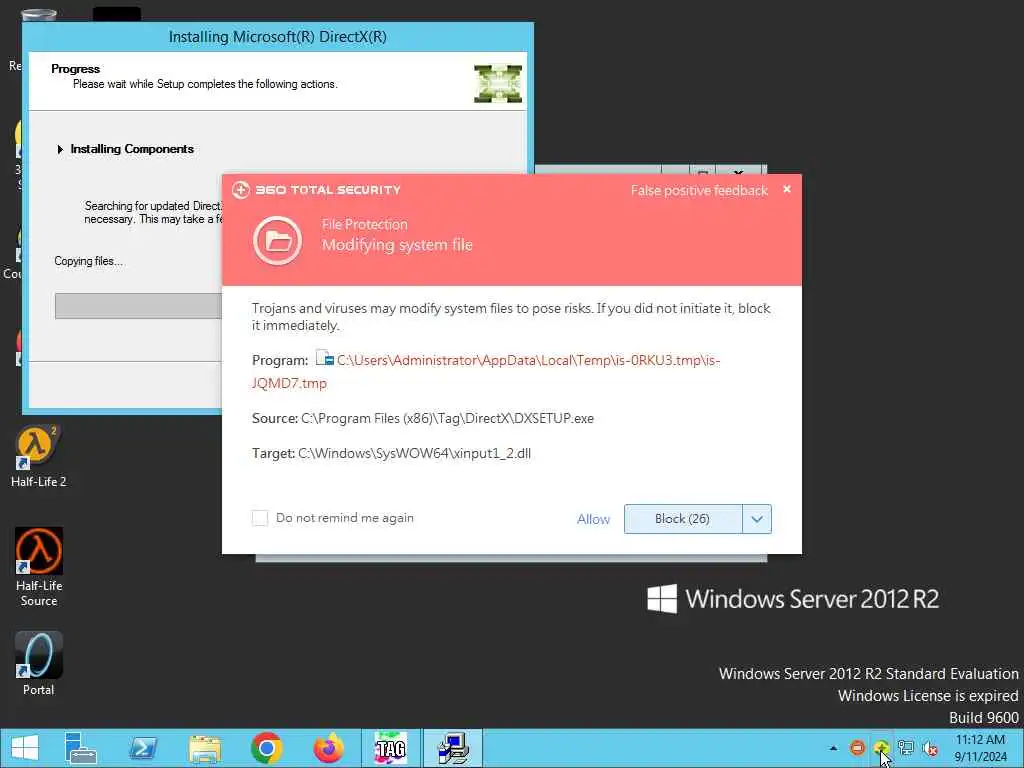This screenshot has width=1024, height=768.
Task: Click the 'Copying files...' status text
Action: pyautogui.click(x=89, y=261)
